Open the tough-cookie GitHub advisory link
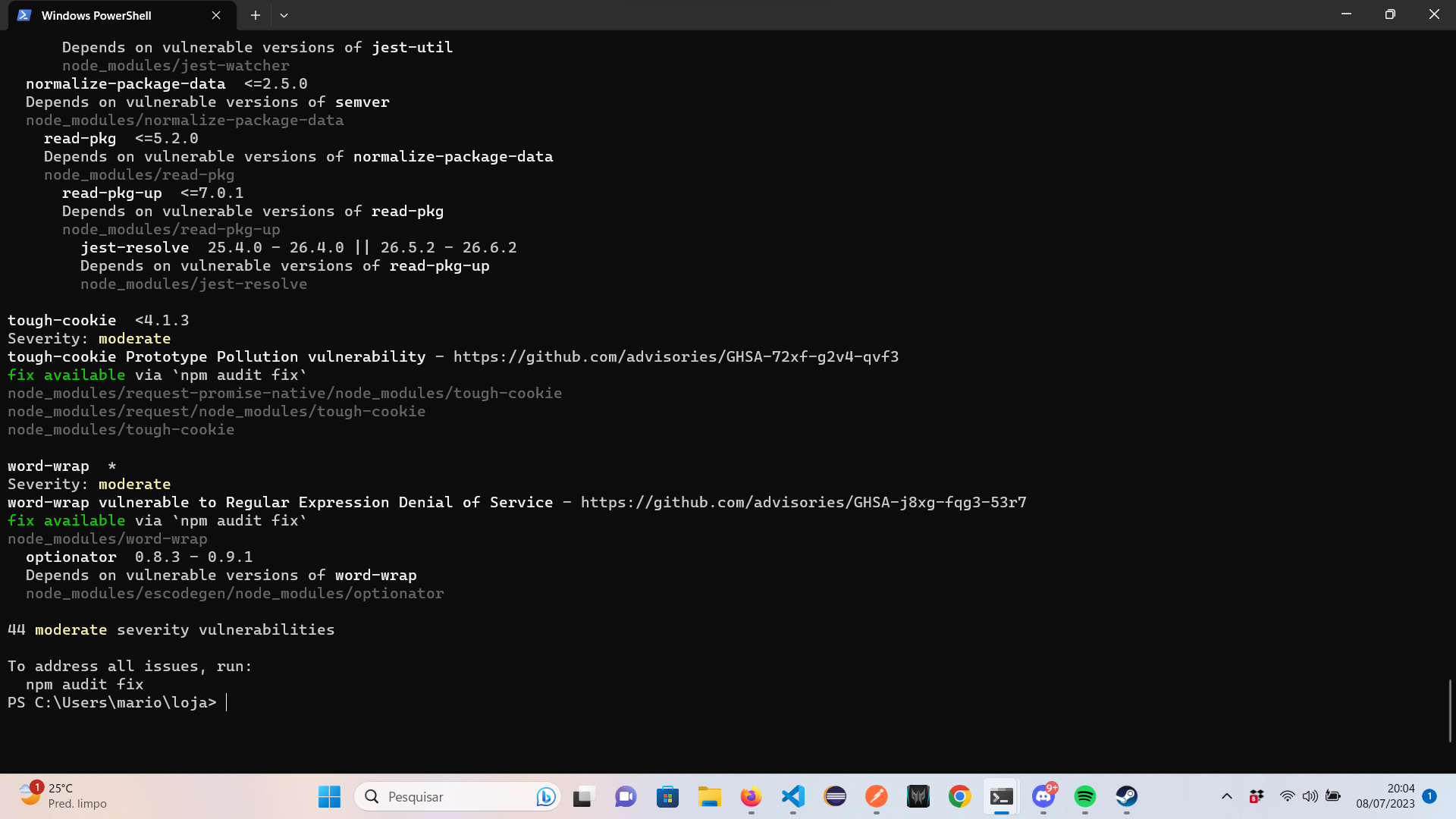Viewport: 1456px width, 819px height. (676, 356)
